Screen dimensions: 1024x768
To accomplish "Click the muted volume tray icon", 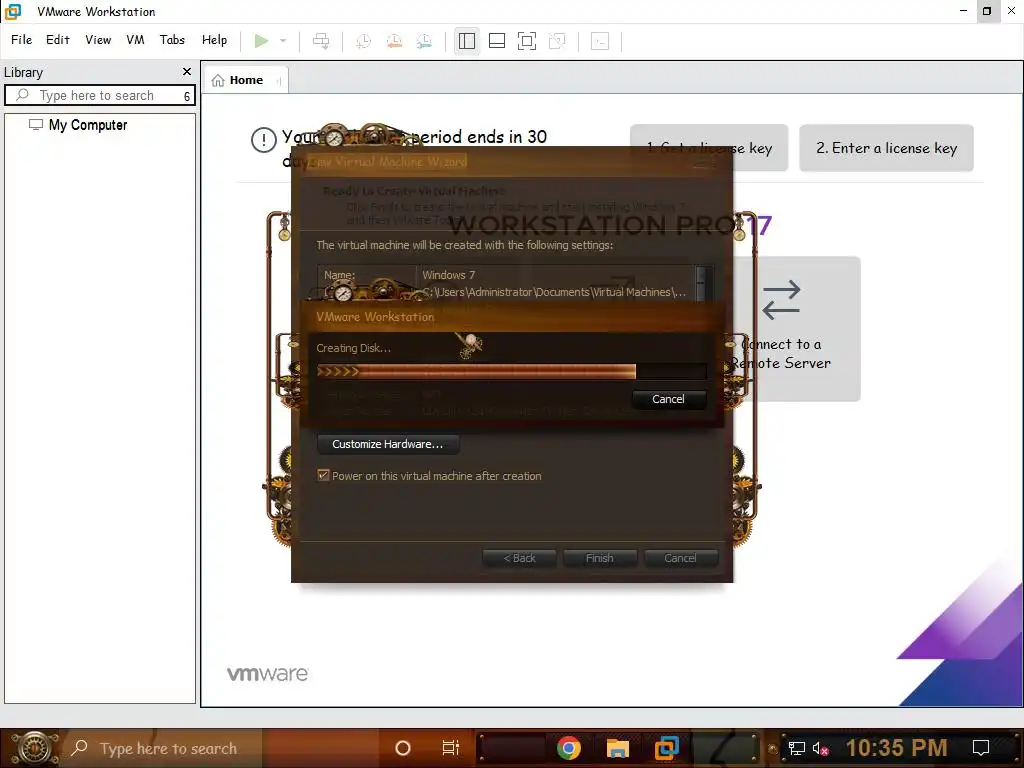I will point(820,748).
